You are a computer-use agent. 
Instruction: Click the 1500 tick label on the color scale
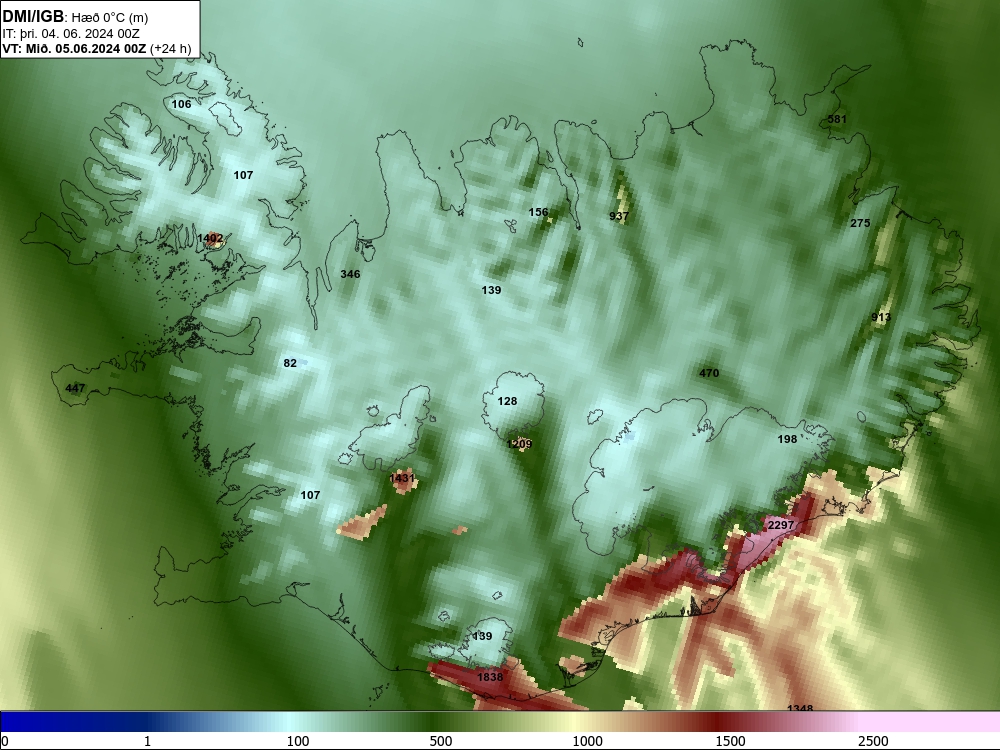coord(730,741)
